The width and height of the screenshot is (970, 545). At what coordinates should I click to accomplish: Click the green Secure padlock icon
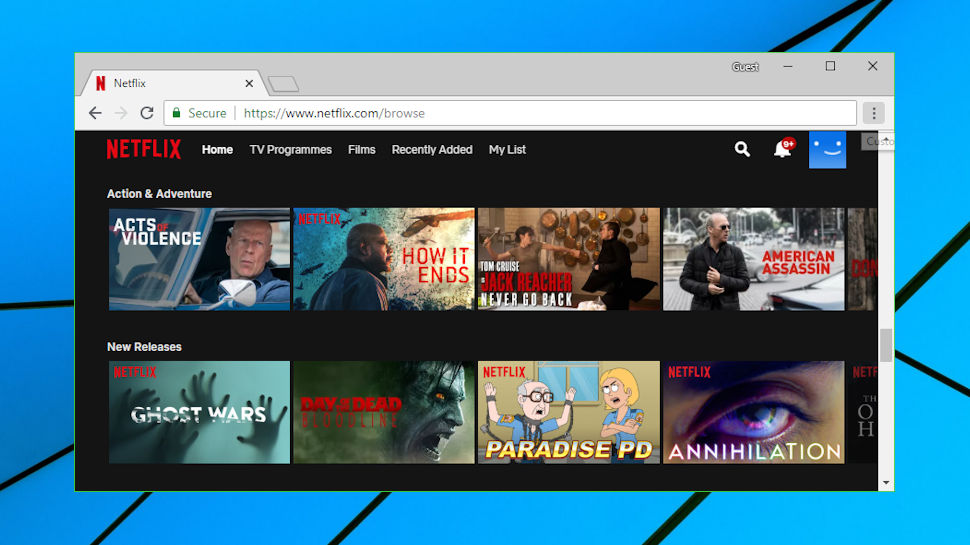[x=176, y=113]
